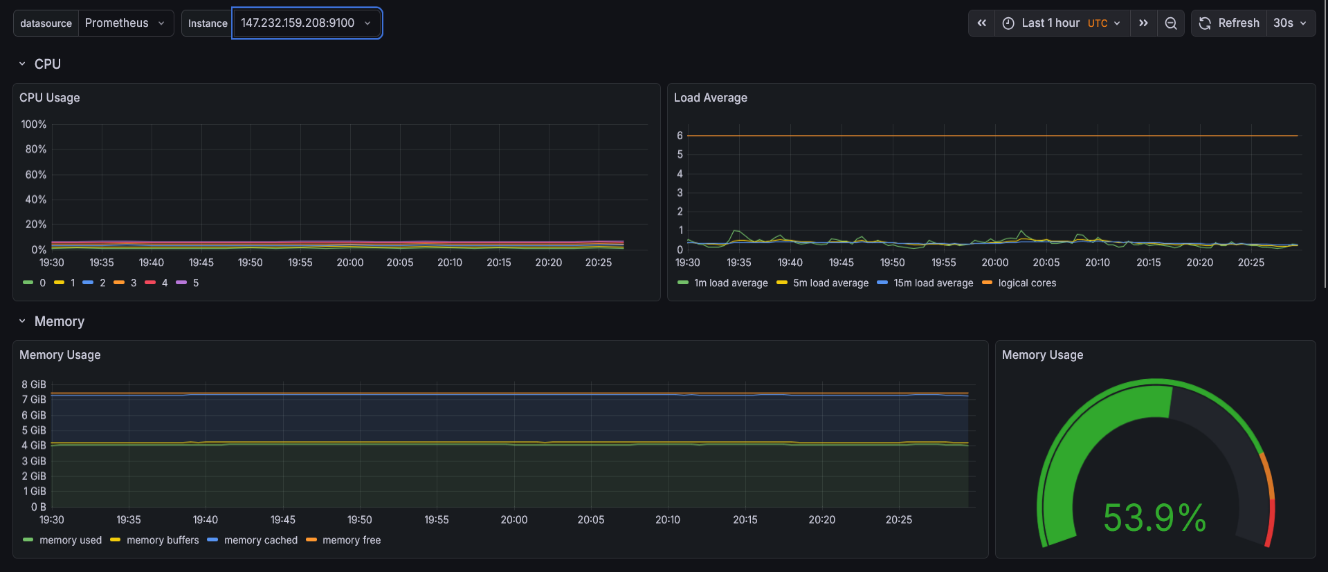Toggle 'memory used' series in legend

pos(70,540)
